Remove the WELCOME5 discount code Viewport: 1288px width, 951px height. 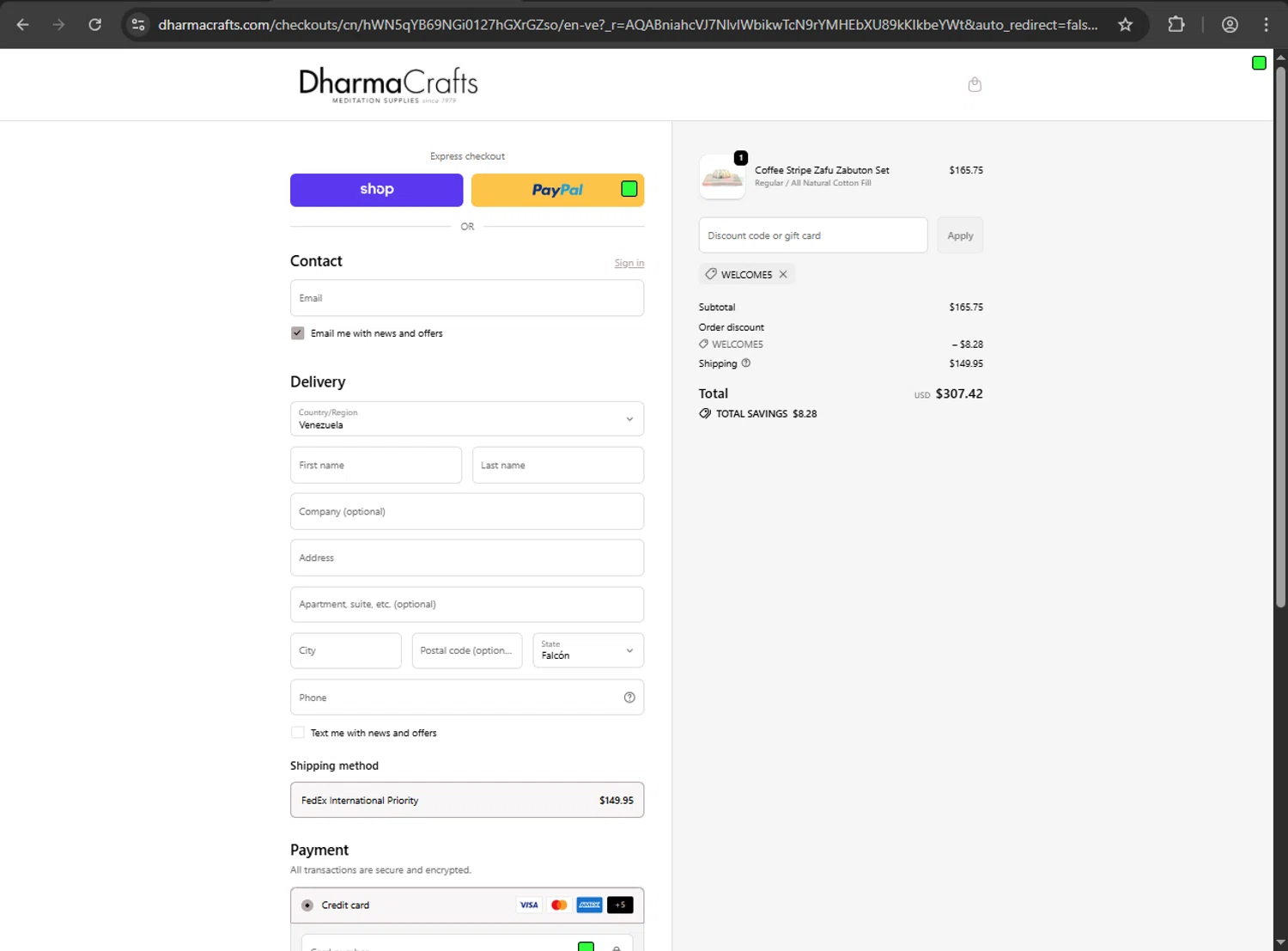click(783, 275)
